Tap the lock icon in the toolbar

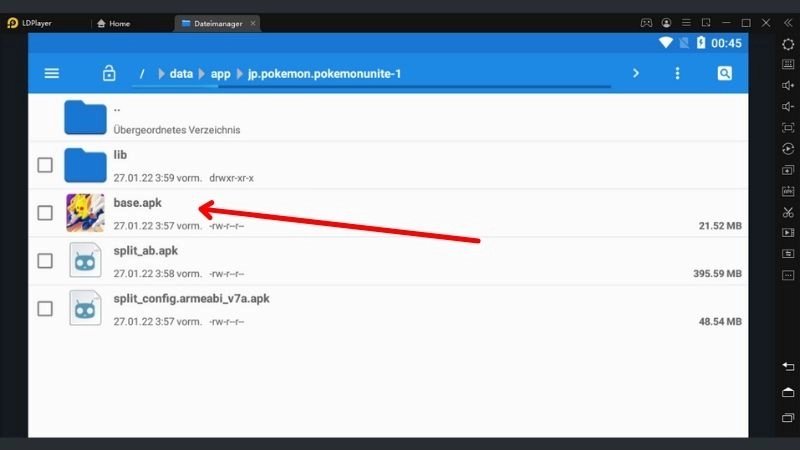[x=109, y=73]
